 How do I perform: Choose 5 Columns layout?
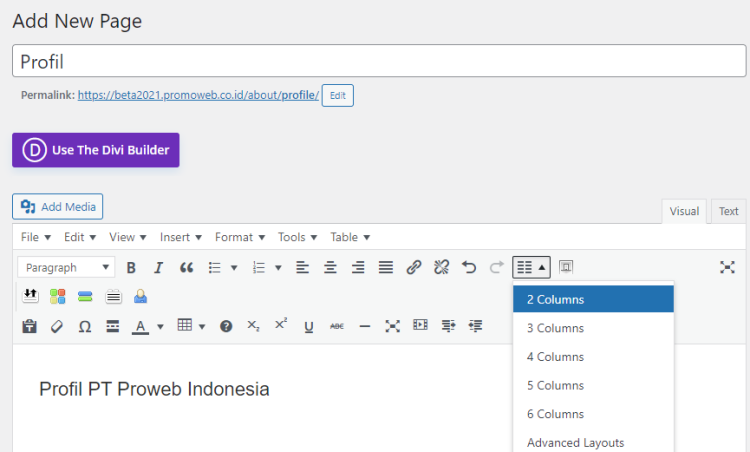(x=593, y=386)
